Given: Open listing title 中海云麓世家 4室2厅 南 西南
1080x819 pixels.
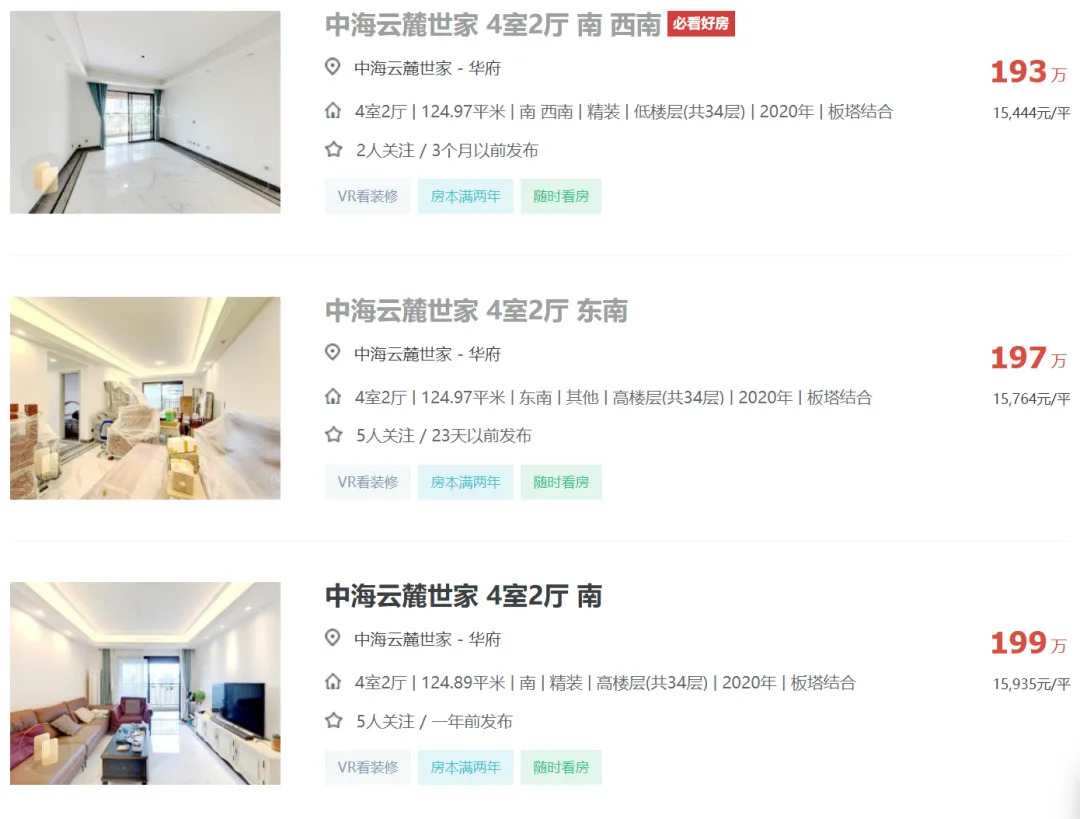Looking at the screenshot, I should tap(492, 25).
